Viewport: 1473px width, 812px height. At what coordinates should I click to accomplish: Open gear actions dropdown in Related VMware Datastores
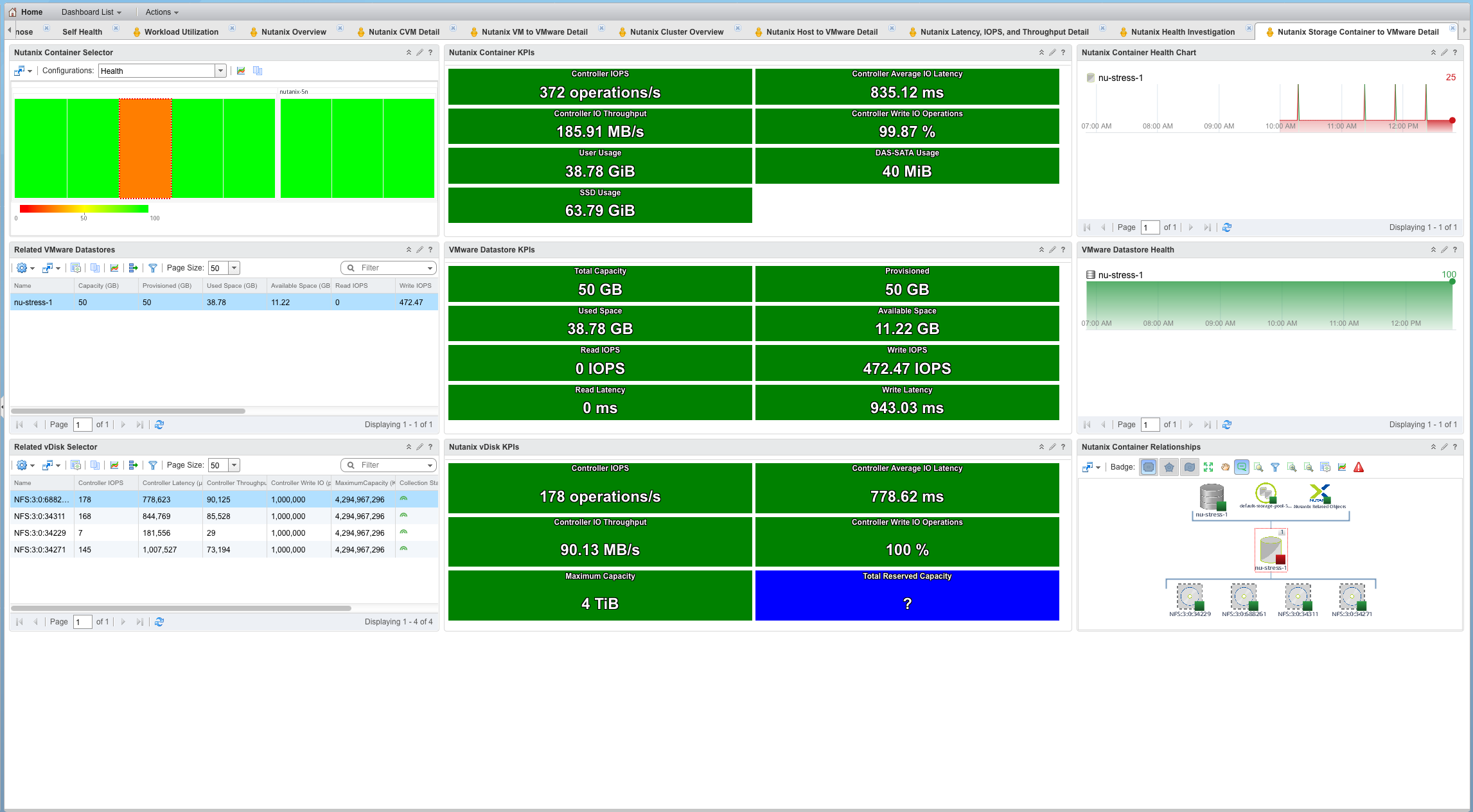point(25,268)
